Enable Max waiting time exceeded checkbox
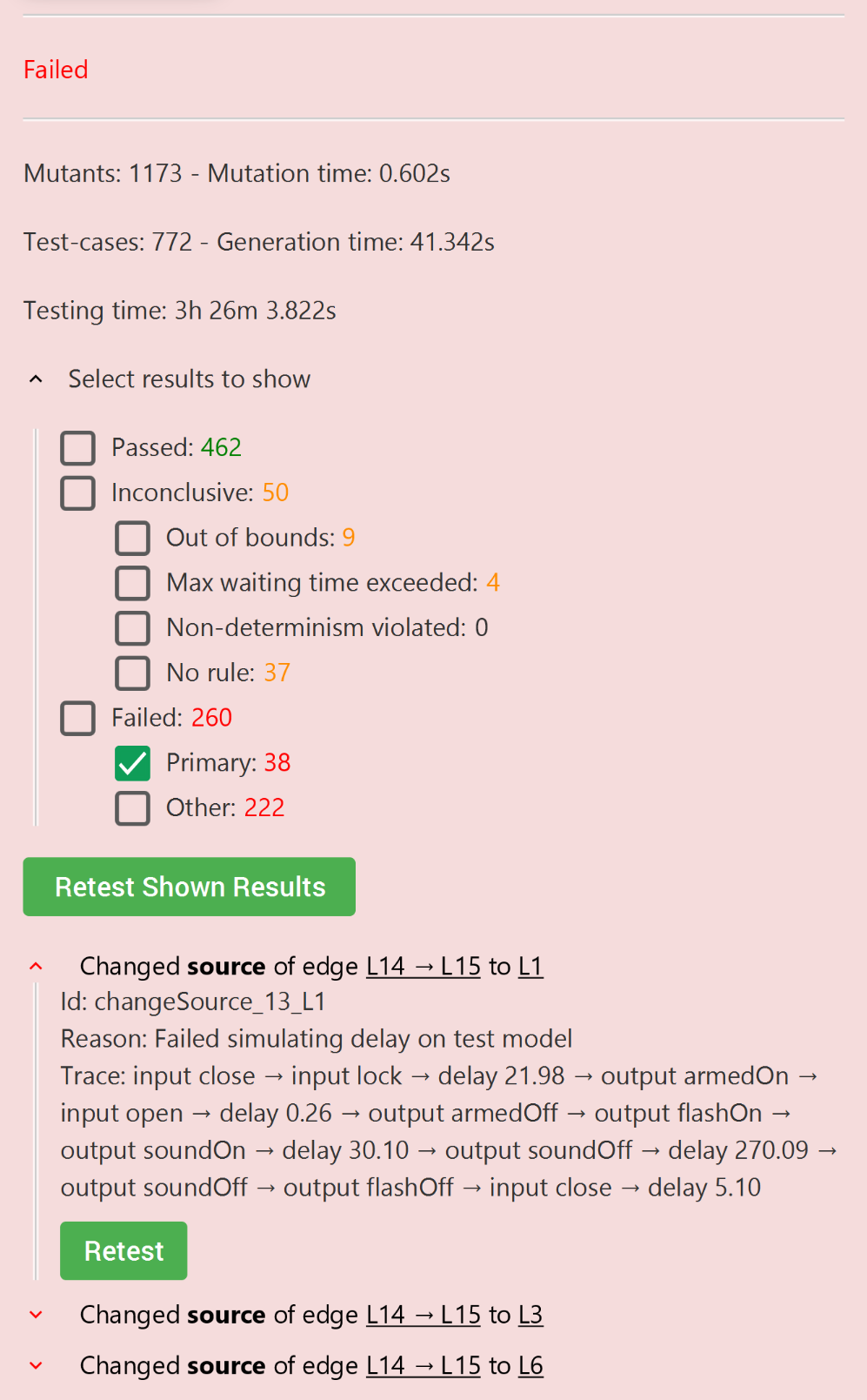This screenshot has height=1400, width=867. click(133, 583)
